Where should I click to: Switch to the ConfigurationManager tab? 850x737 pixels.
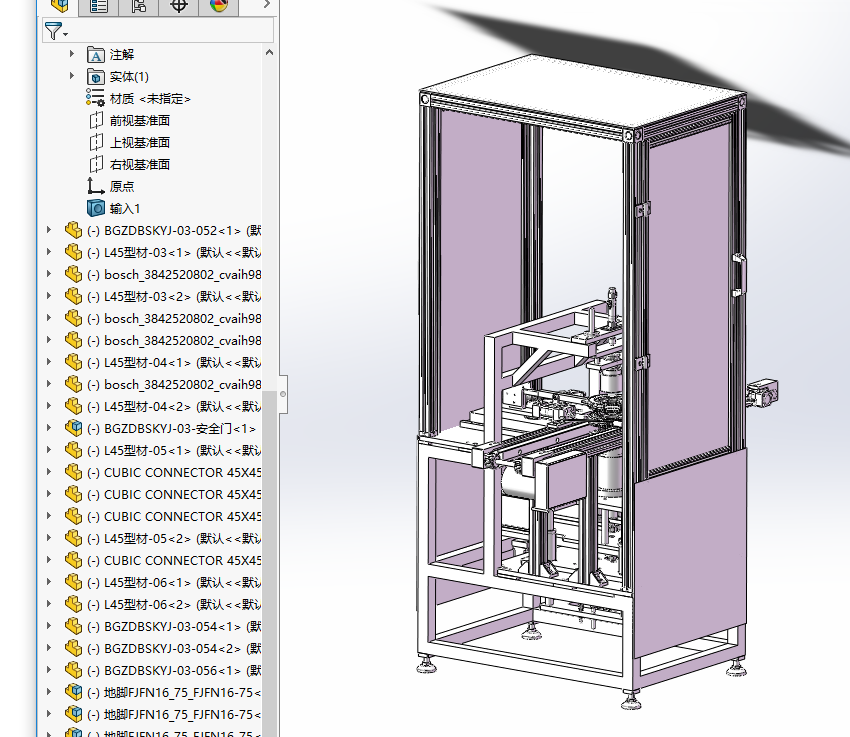click(x=139, y=6)
